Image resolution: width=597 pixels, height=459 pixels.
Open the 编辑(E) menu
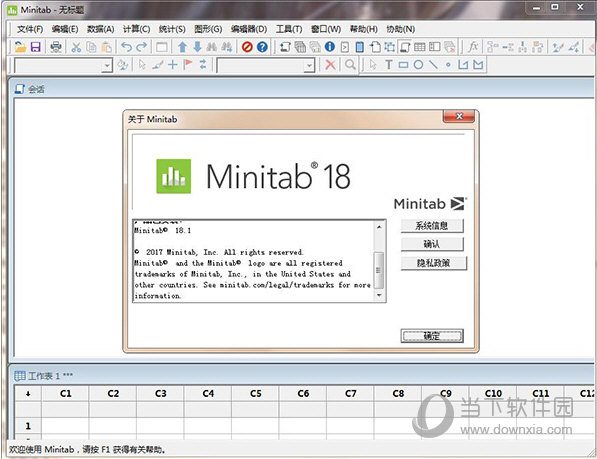coord(65,29)
